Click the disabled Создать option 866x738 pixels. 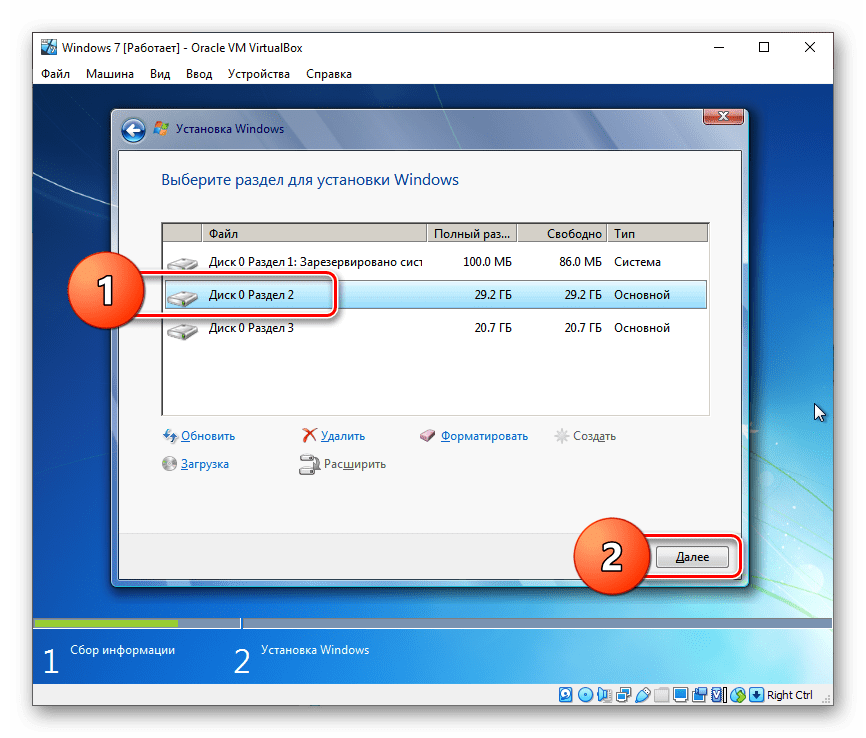[x=594, y=436]
